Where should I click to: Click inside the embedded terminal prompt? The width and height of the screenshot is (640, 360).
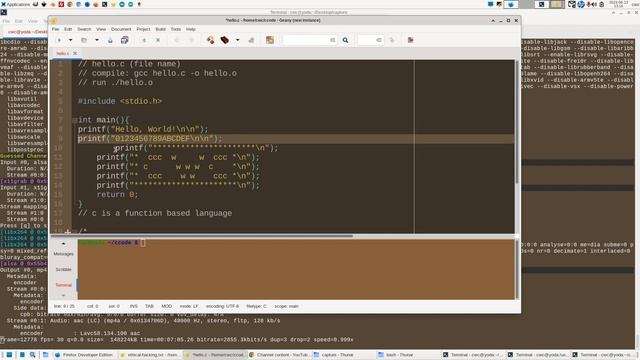(x=296, y=269)
